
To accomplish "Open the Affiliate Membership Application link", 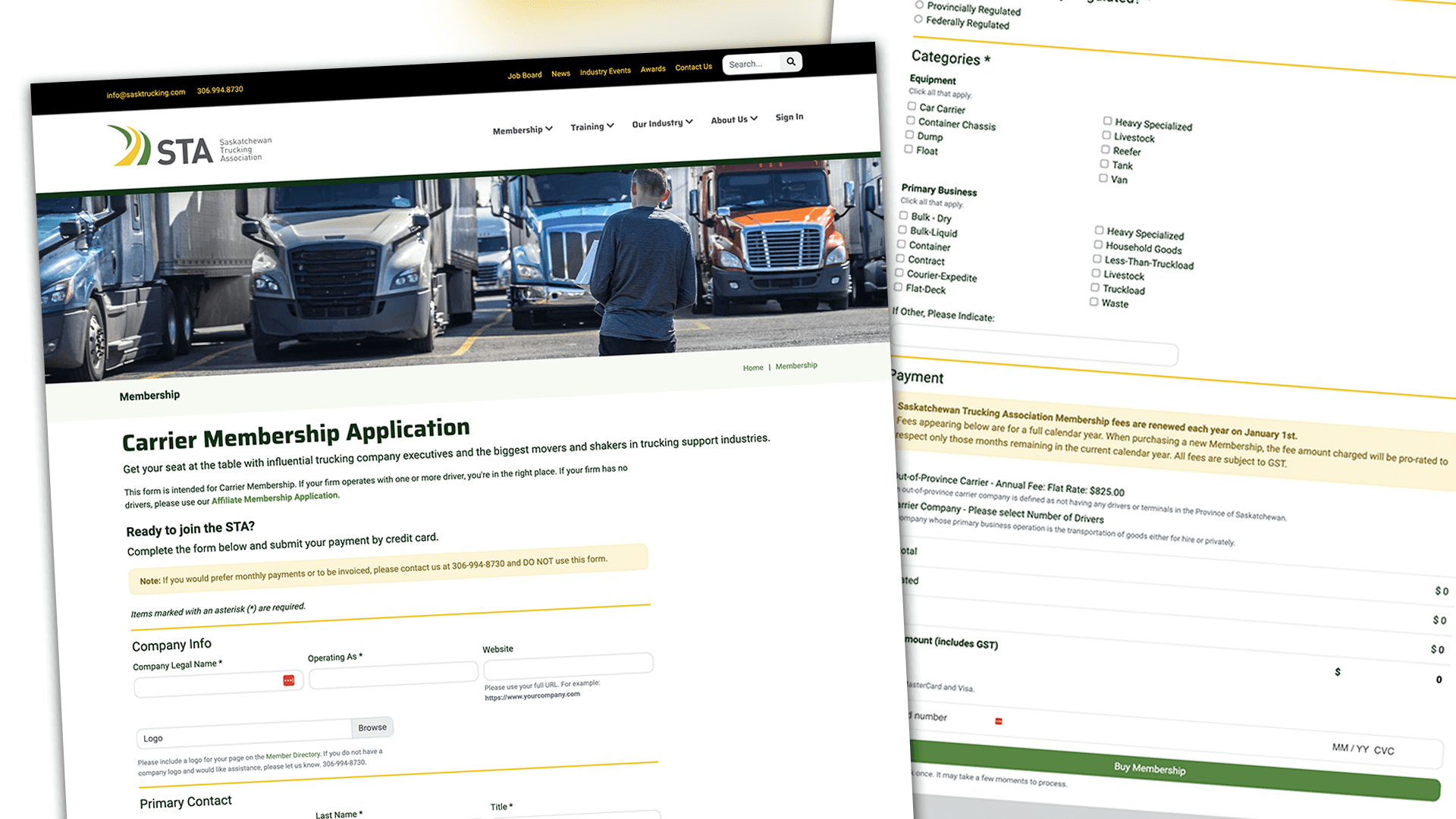I will pyautogui.click(x=274, y=498).
